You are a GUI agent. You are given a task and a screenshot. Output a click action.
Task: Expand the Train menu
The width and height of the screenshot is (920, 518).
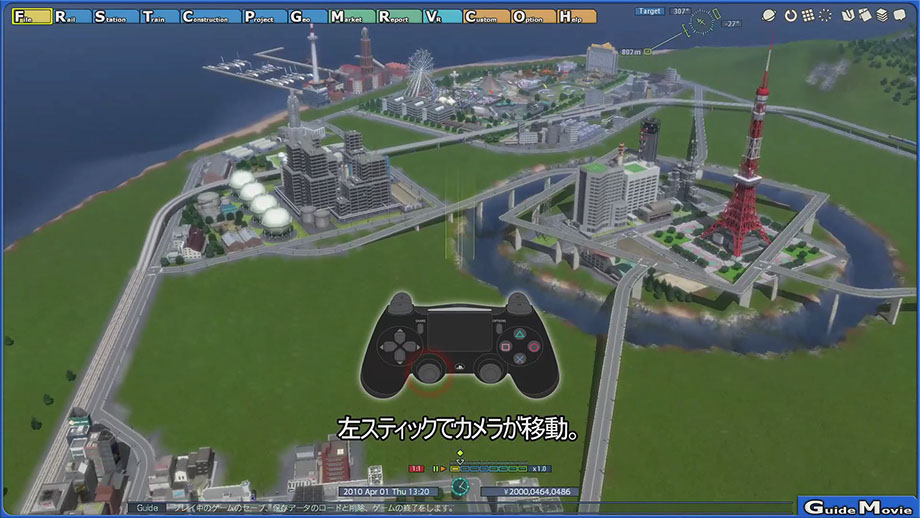(158, 17)
